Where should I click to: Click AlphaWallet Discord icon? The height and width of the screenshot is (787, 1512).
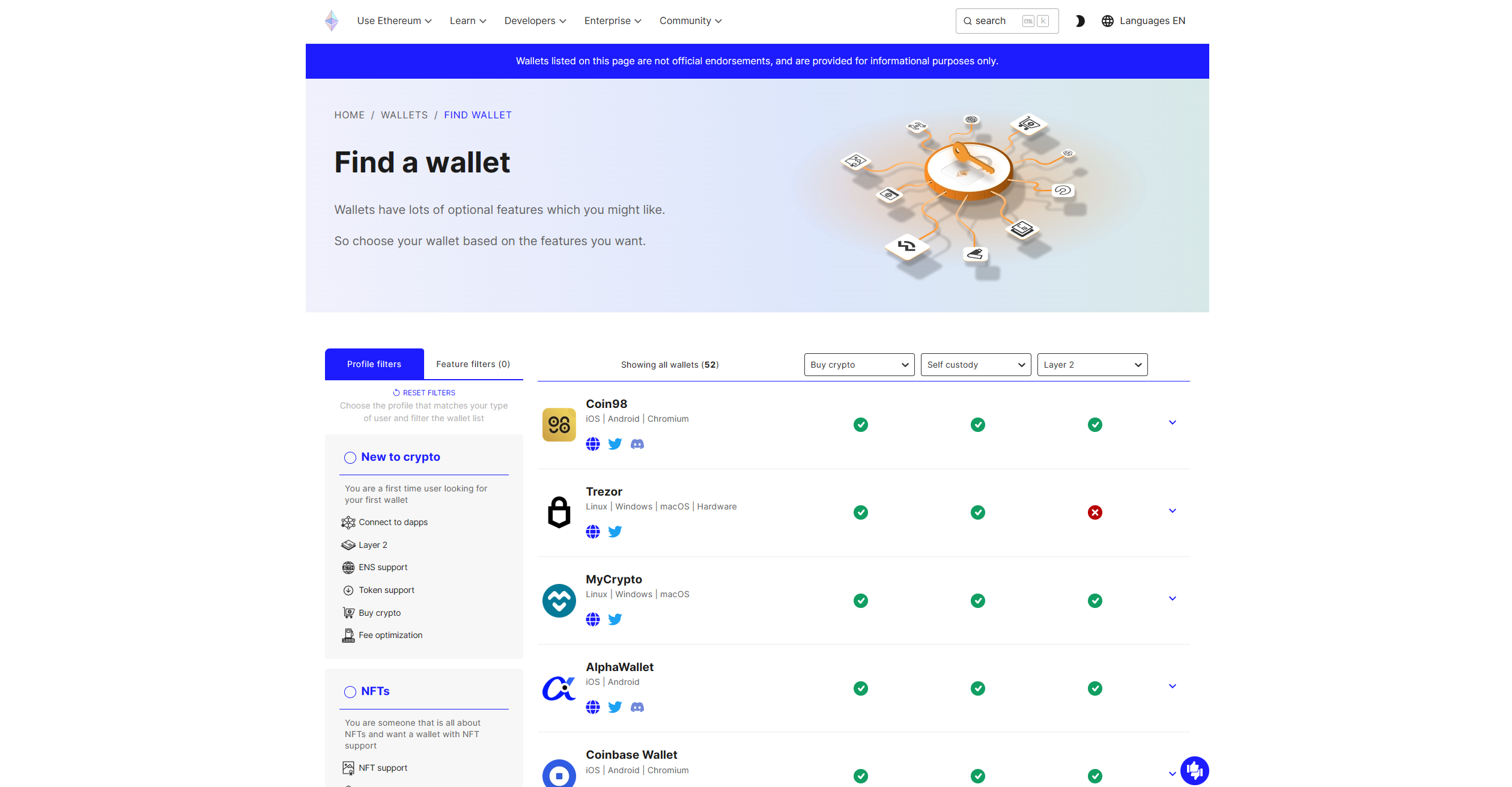pyautogui.click(x=637, y=707)
